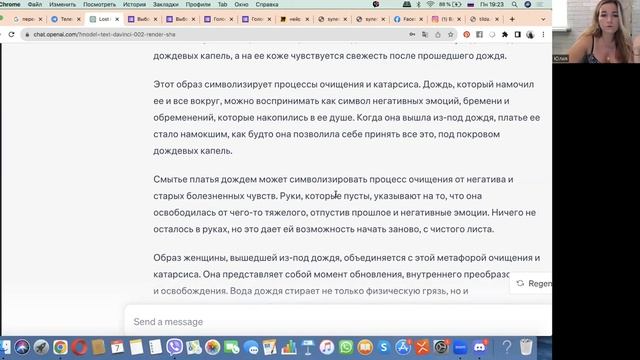This screenshot has width=640, height=360.
Task: Open Photos from the Dock
Action: (212, 347)
